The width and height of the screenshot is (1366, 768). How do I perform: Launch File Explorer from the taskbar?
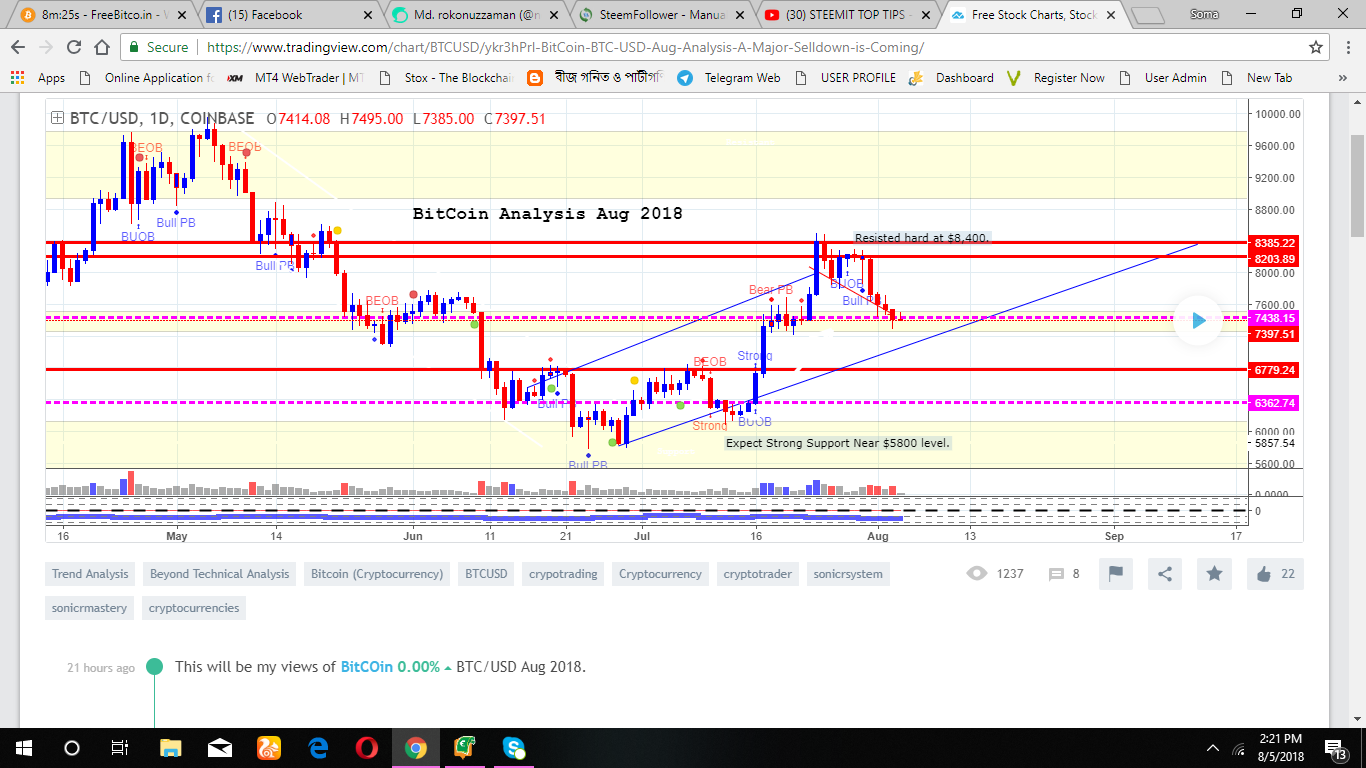(169, 748)
